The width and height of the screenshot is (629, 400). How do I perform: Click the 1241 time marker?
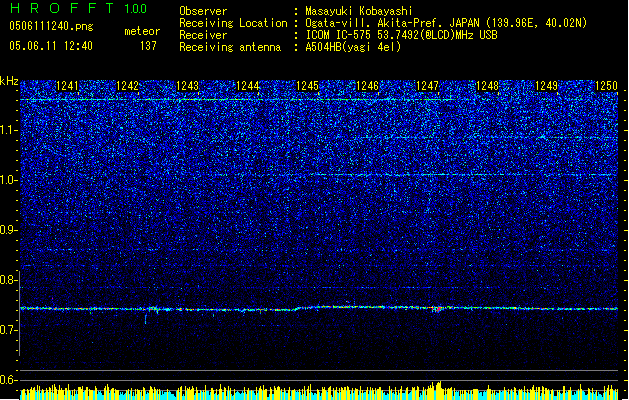pyautogui.click(x=67, y=85)
